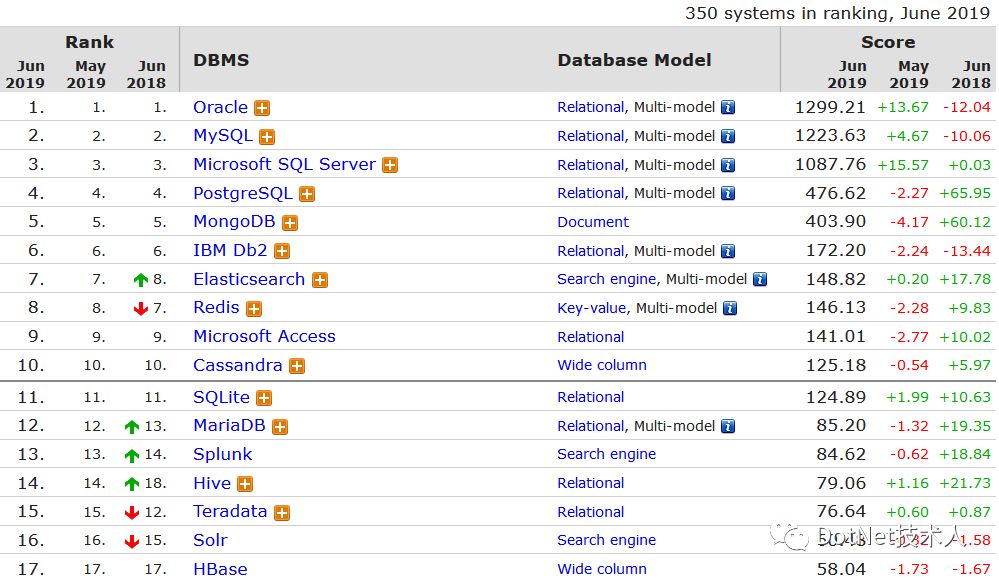Open the Microsoft SQL Server link
This screenshot has height=580, width=999.
click(285, 164)
